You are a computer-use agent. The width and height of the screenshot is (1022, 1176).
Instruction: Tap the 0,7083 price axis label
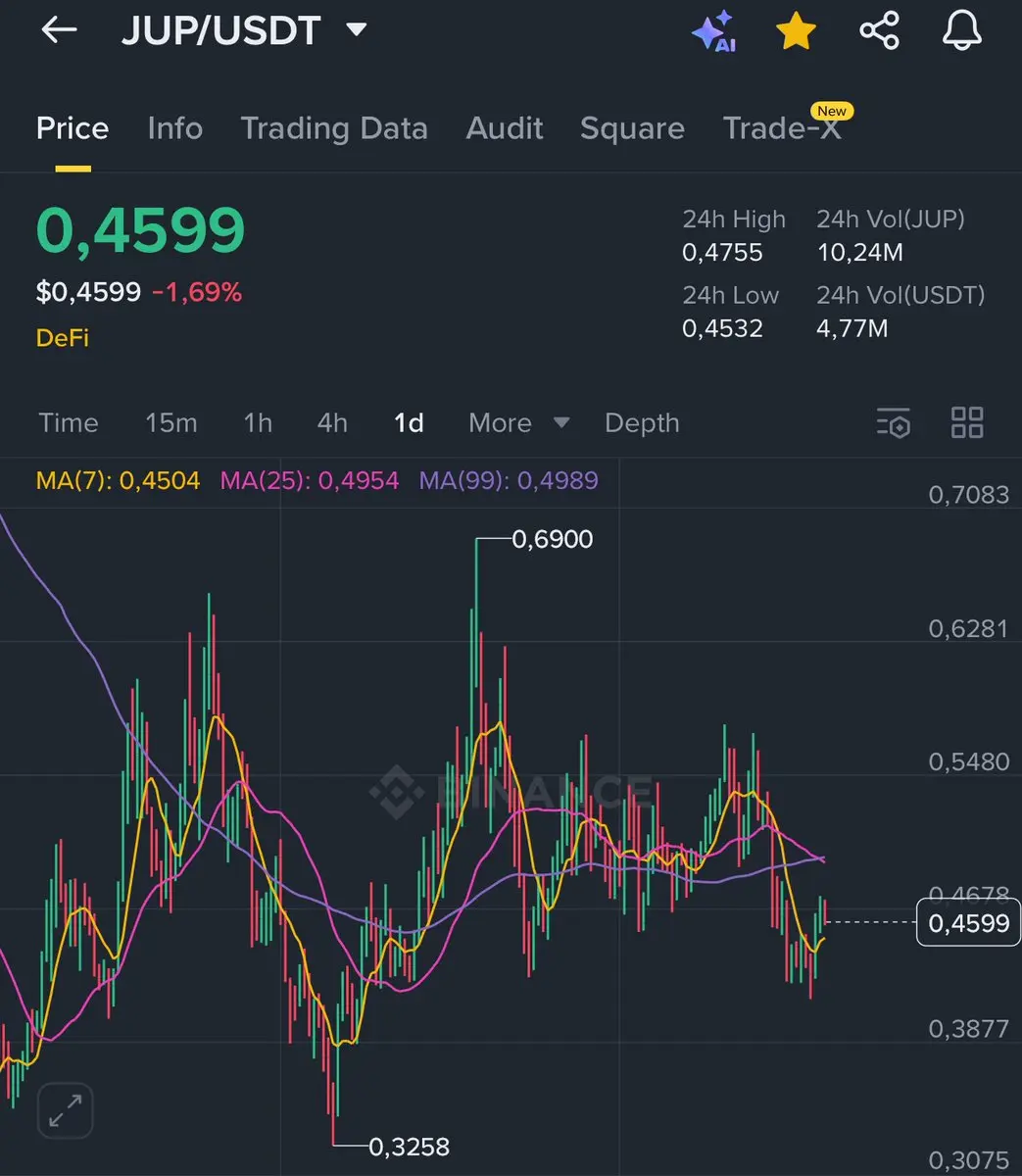click(x=968, y=495)
